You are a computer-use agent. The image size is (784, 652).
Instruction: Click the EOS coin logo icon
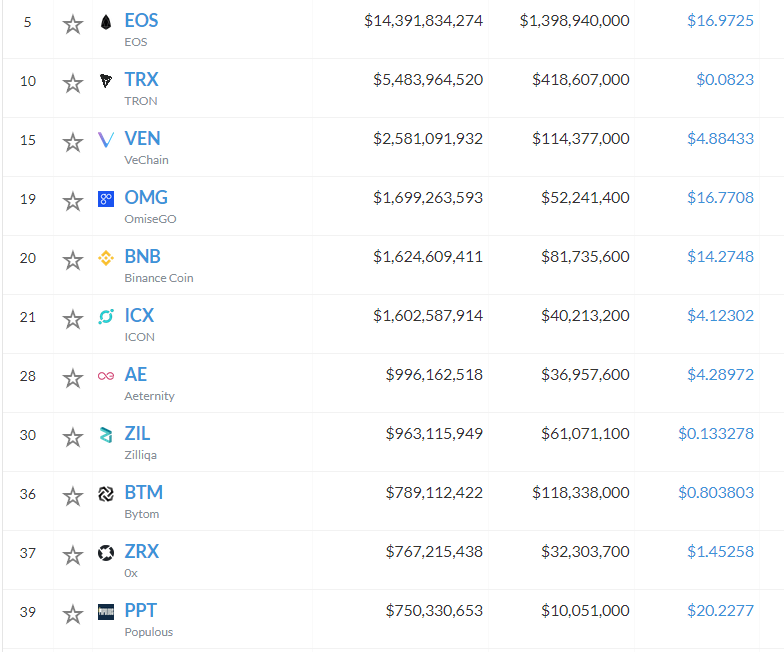point(106,22)
